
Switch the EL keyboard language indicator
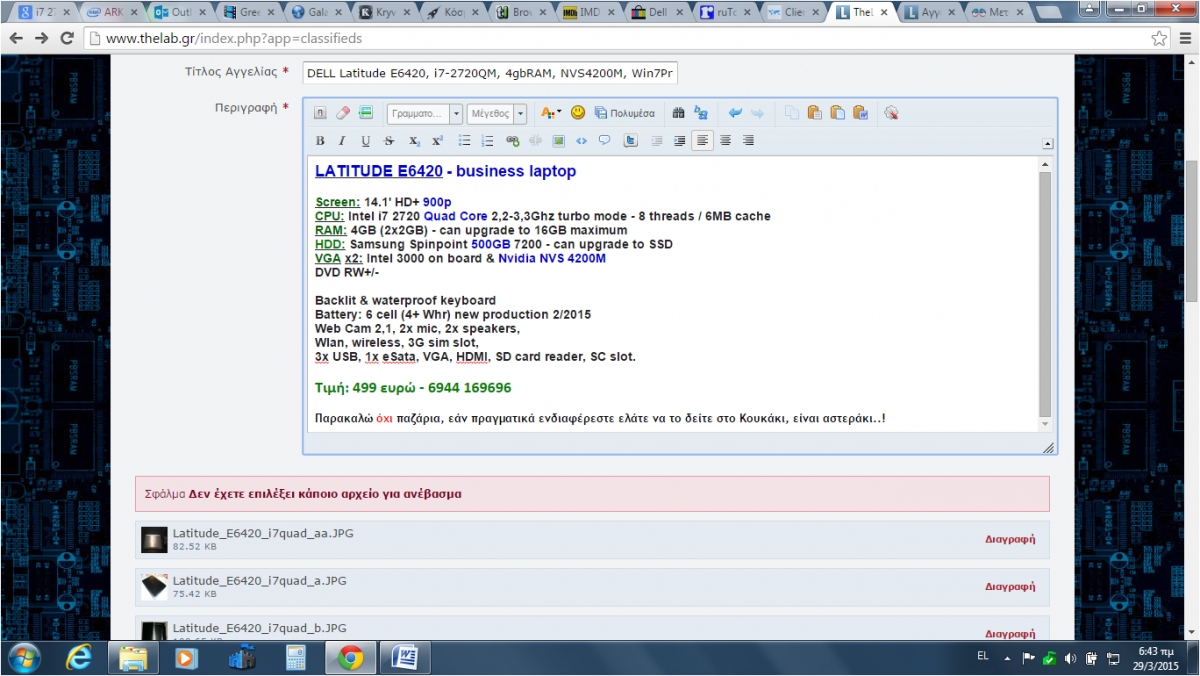(x=982, y=658)
